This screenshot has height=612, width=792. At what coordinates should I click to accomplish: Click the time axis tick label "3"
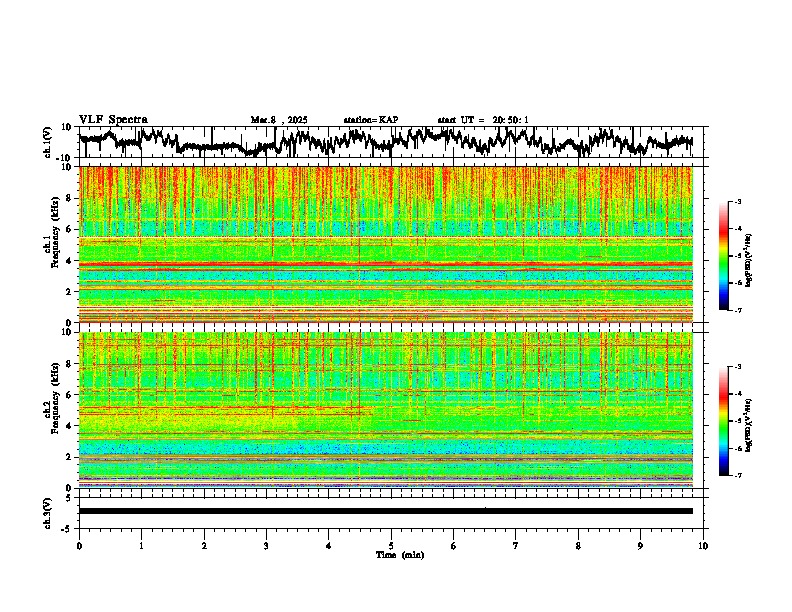coord(266,546)
